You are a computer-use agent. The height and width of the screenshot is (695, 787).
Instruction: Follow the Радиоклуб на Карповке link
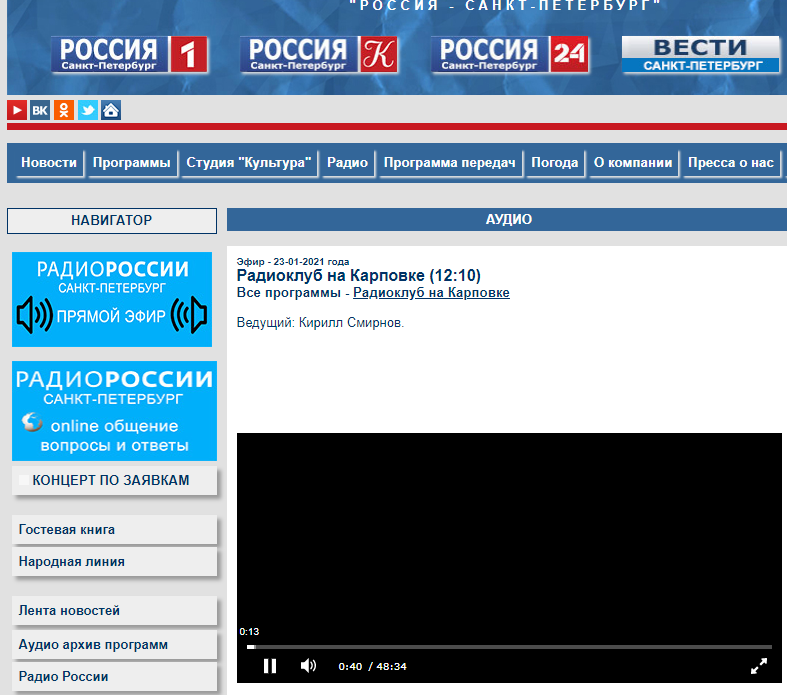pyautogui.click(x=431, y=293)
